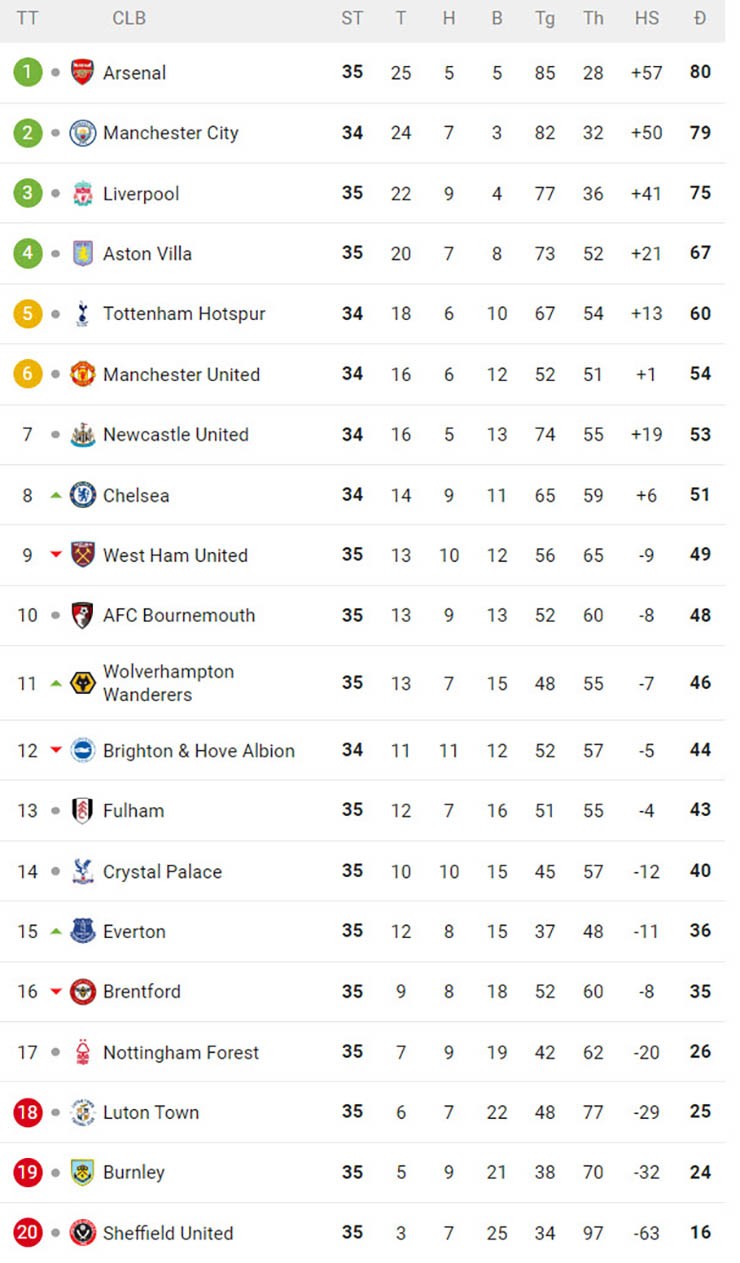Click the Liverpool club crest
740x1263 pixels.
click(82, 193)
